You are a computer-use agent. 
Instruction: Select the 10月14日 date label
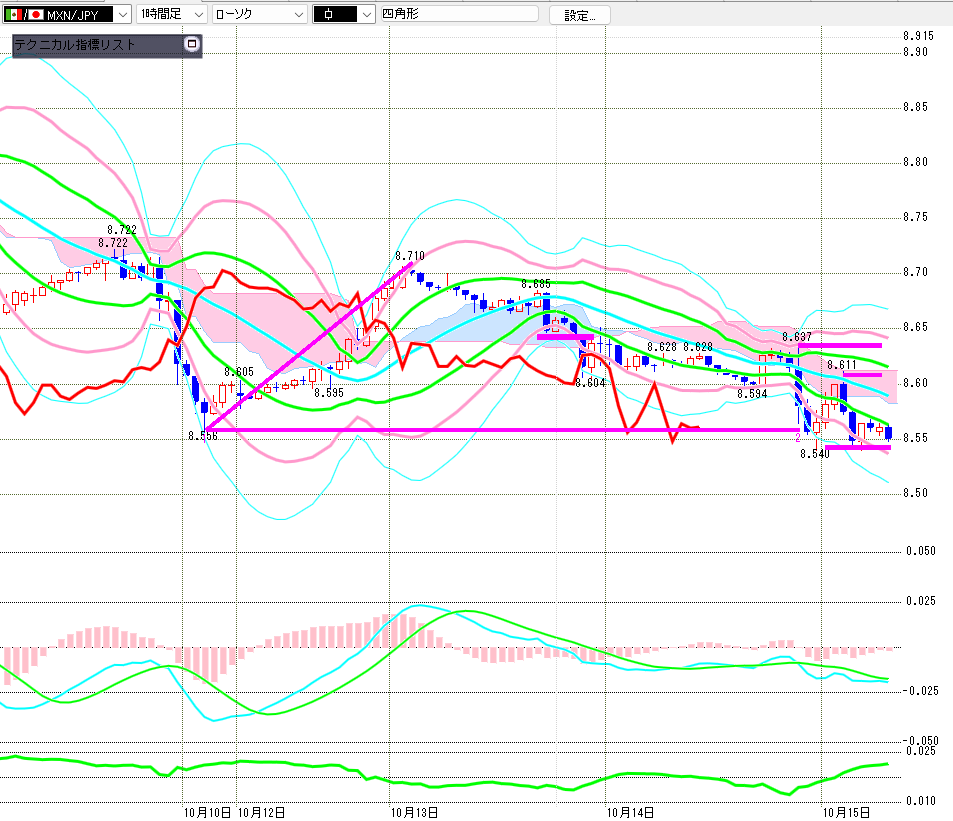630,812
